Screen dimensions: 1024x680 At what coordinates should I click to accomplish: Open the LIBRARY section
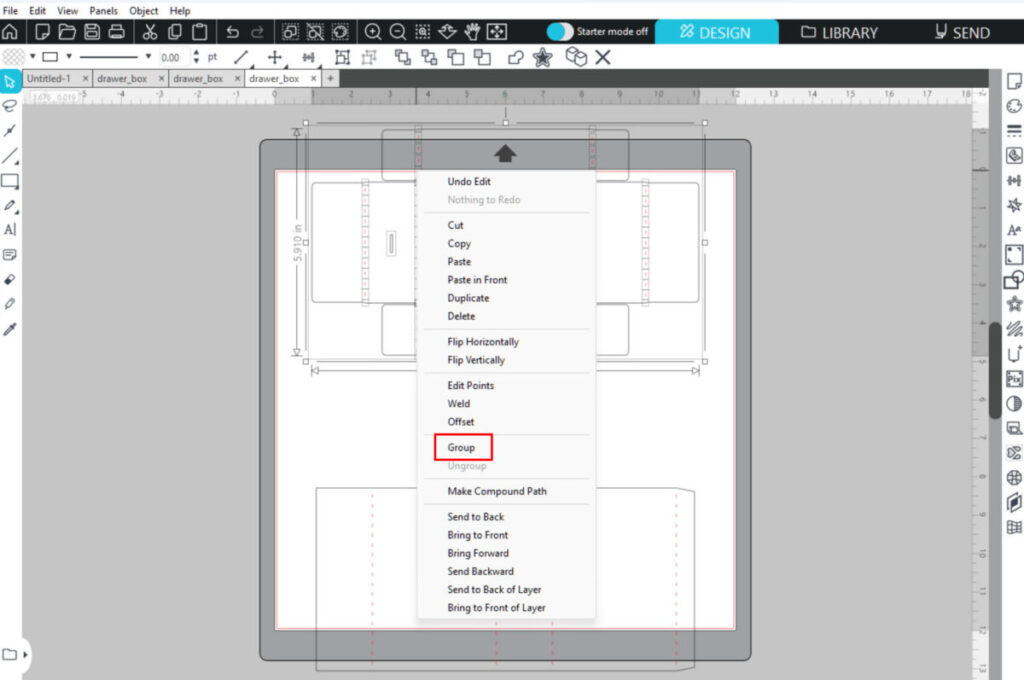click(x=840, y=32)
